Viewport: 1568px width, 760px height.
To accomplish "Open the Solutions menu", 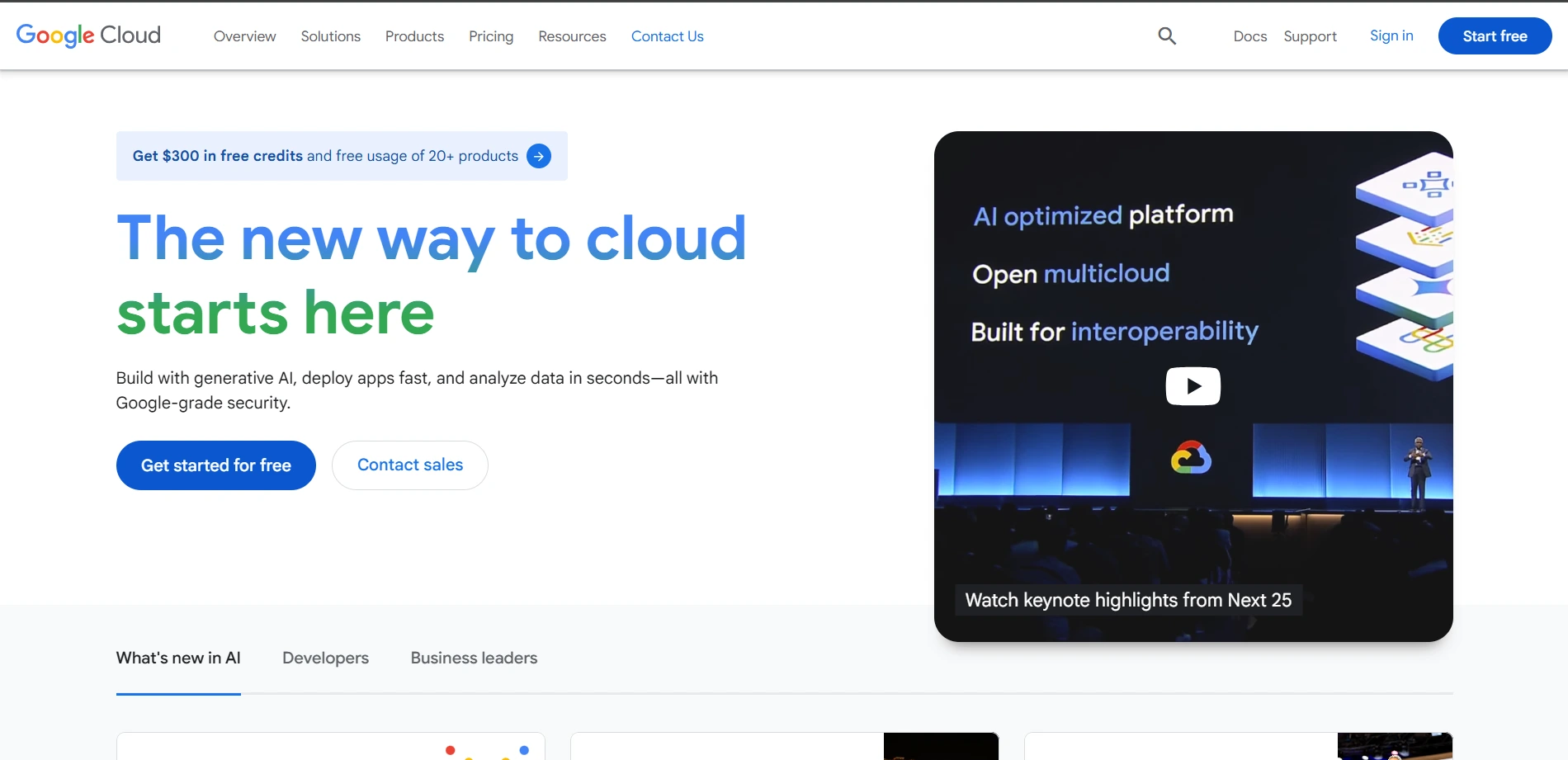I will coord(330,36).
